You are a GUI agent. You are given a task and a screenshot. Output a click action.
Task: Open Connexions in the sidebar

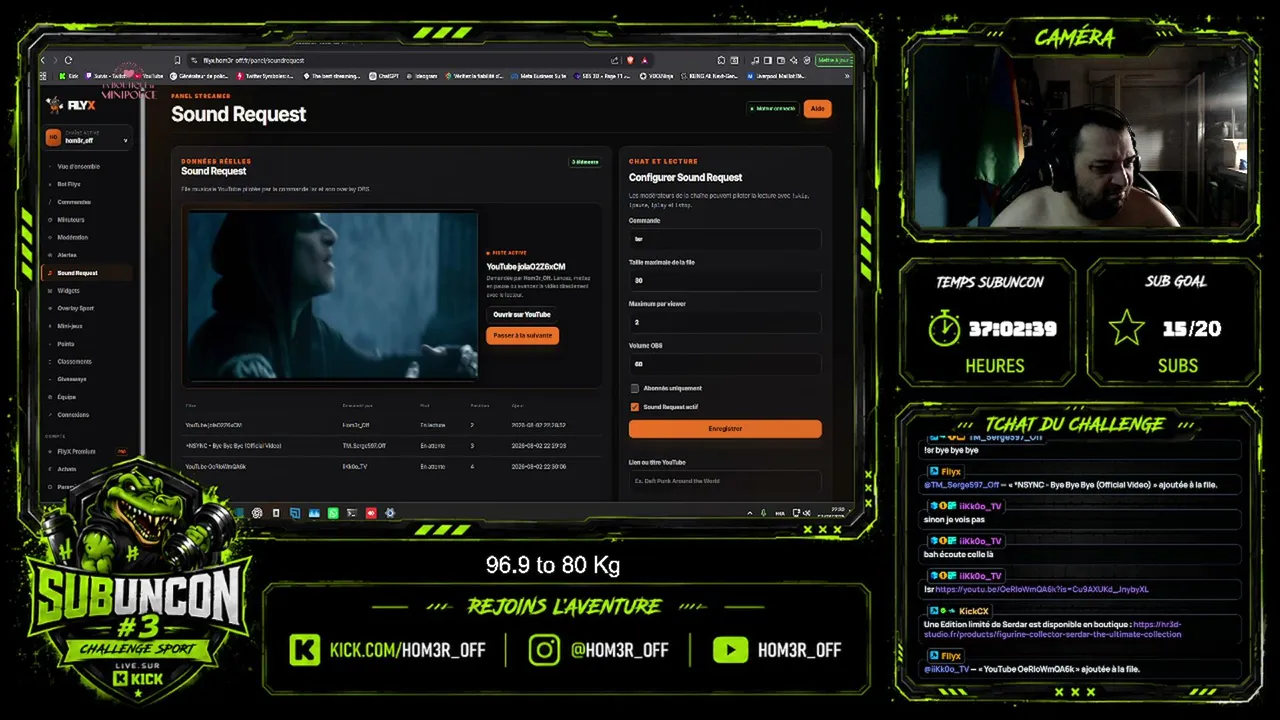[x=73, y=415]
